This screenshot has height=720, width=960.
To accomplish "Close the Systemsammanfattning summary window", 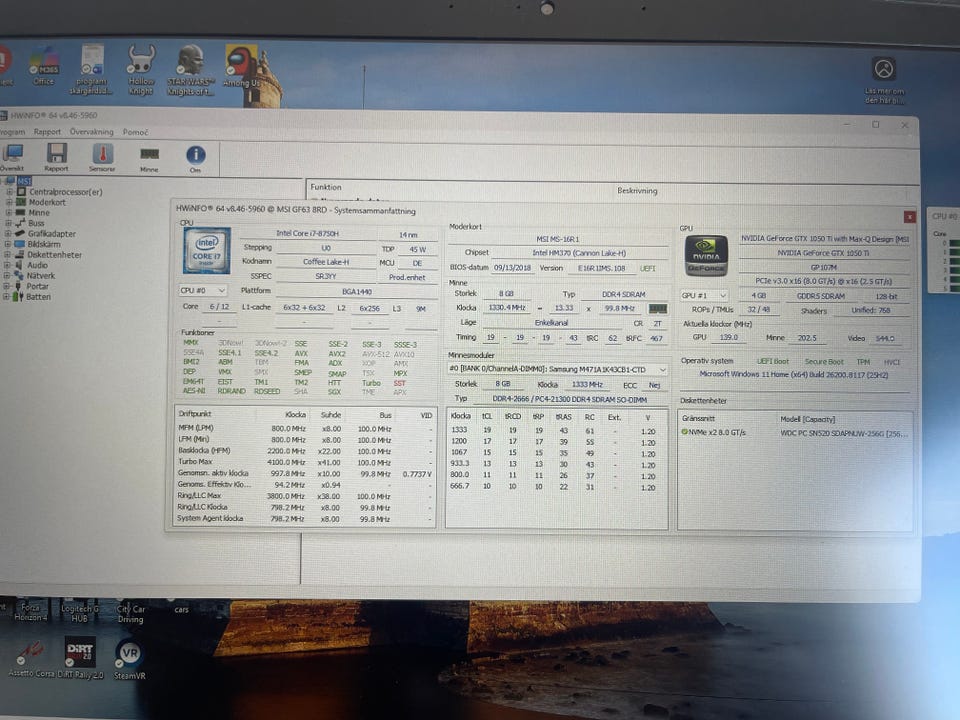I will point(909,216).
